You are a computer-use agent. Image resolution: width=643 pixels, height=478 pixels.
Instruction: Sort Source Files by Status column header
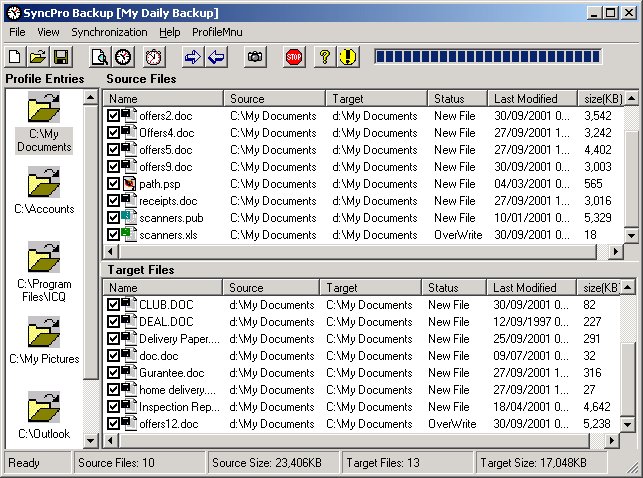457,98
